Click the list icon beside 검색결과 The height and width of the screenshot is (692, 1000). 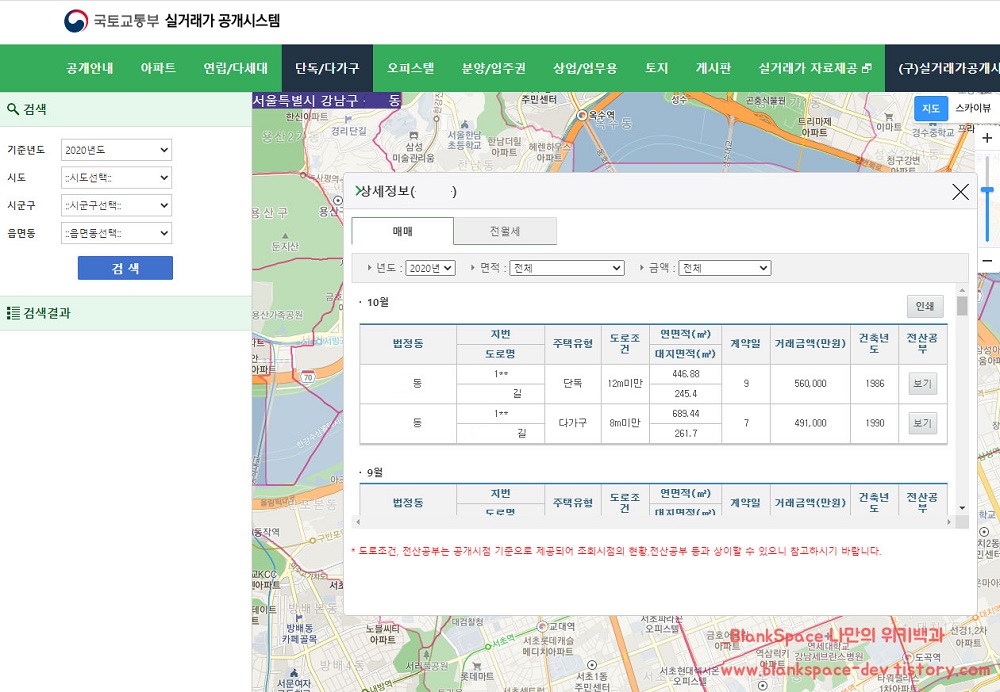13,313
